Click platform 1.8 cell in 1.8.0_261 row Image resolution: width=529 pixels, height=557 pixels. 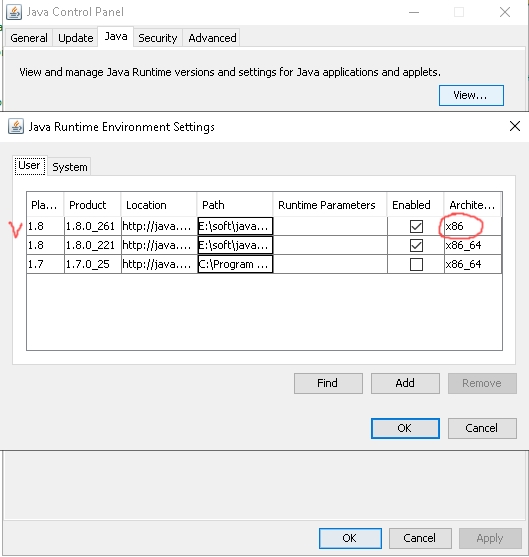point(45,226)
